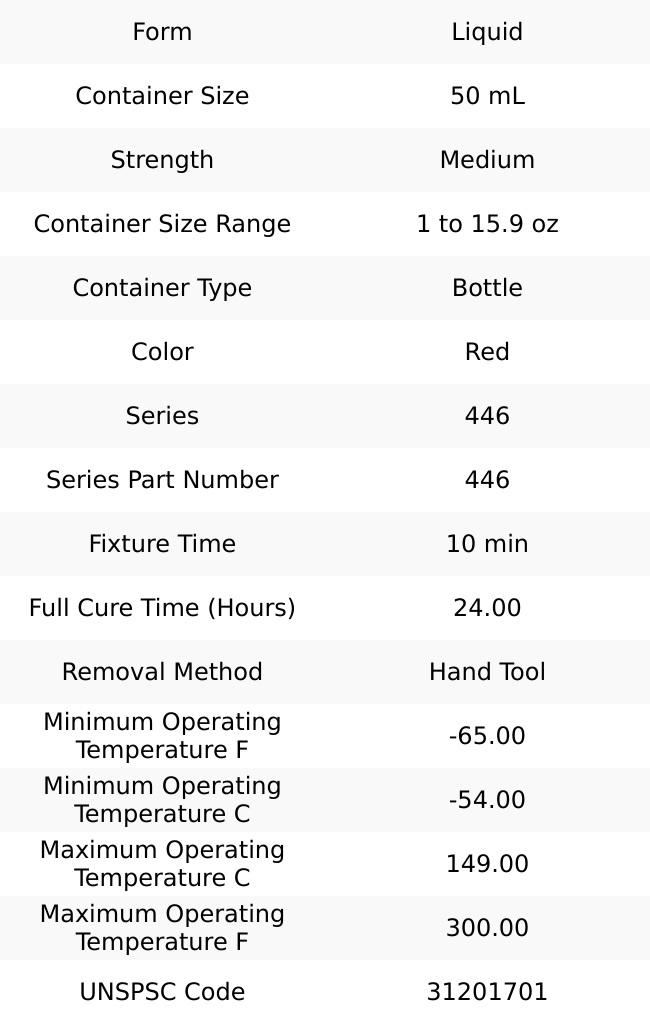Image resolution: width=650 pixels, height=1024 pixels.
Task: Click the Form label cell
Action: [162, 32]
